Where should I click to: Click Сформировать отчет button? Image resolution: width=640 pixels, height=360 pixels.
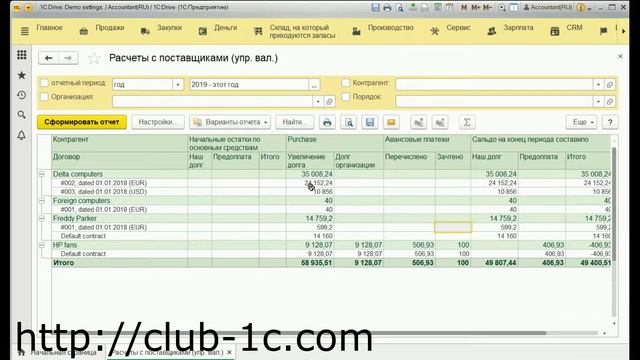[82, 122]
